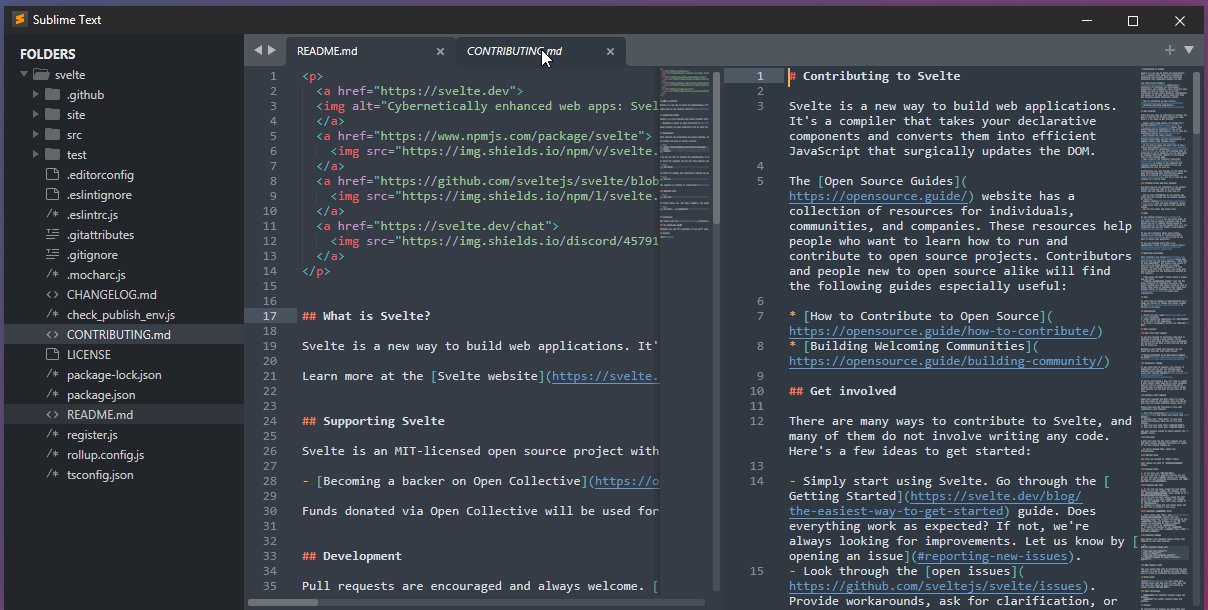Expand the site folder
1208x610 pixels.
[x=36, y=115]
